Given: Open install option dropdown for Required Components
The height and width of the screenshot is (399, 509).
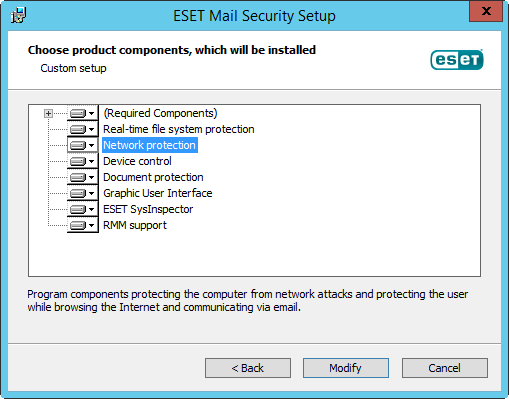Looking at the screenshot, I should click(83, 113).
